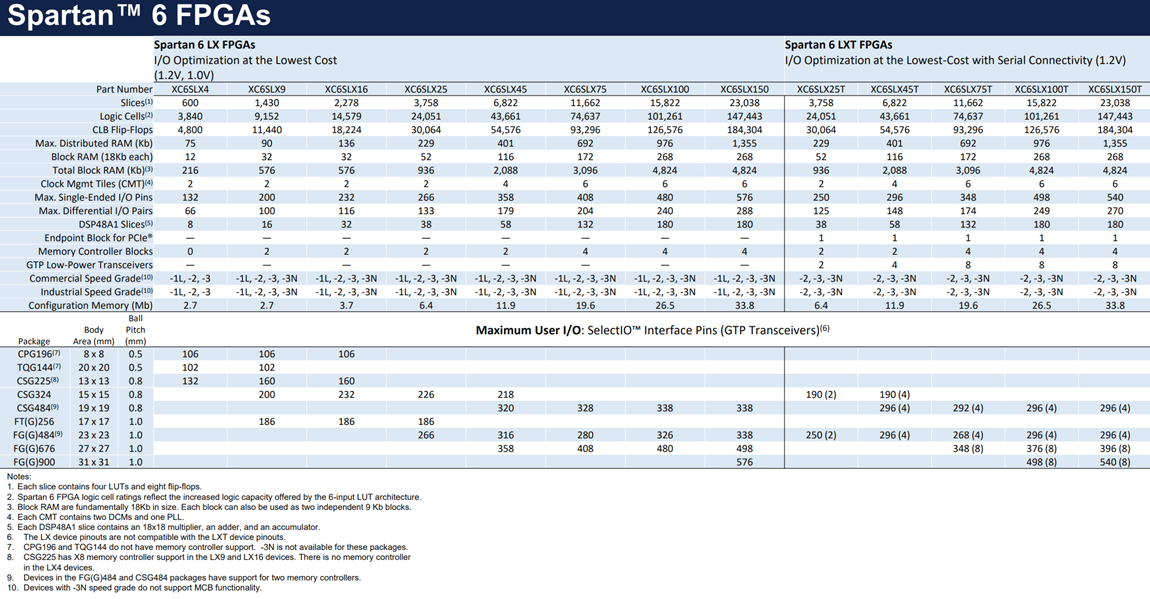Click the XC6SLX150 column header
Viewport: 1150px width, 599px height.
[744, 89]
